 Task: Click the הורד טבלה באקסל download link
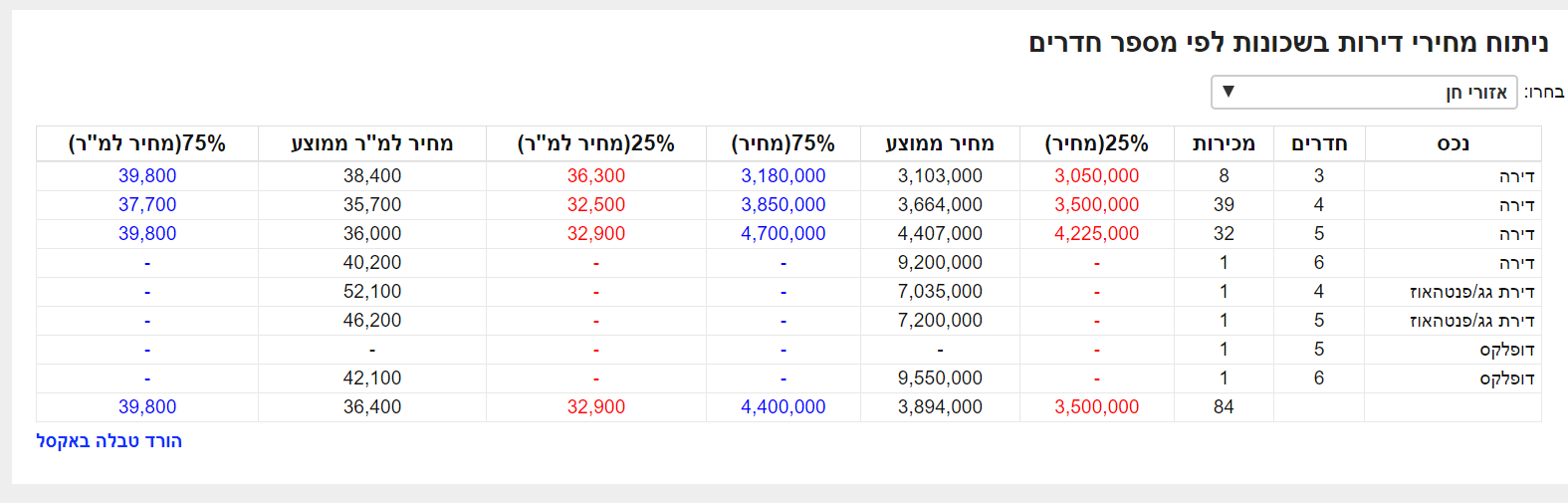click(x=110, y=441)
